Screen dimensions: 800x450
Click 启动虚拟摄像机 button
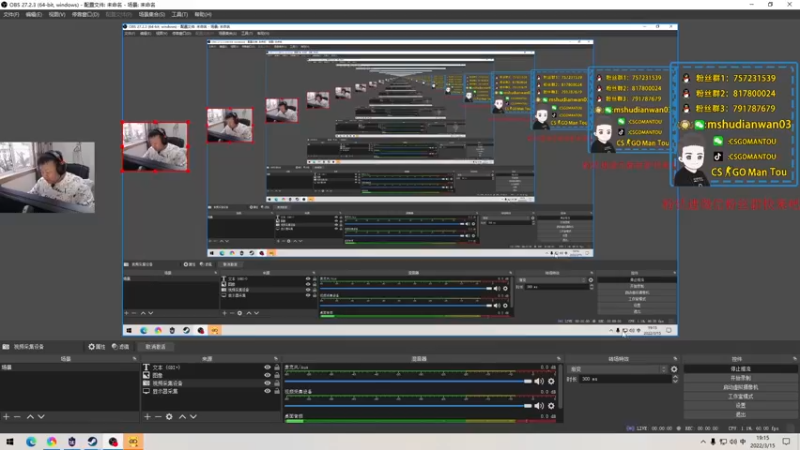pos(740,387)
